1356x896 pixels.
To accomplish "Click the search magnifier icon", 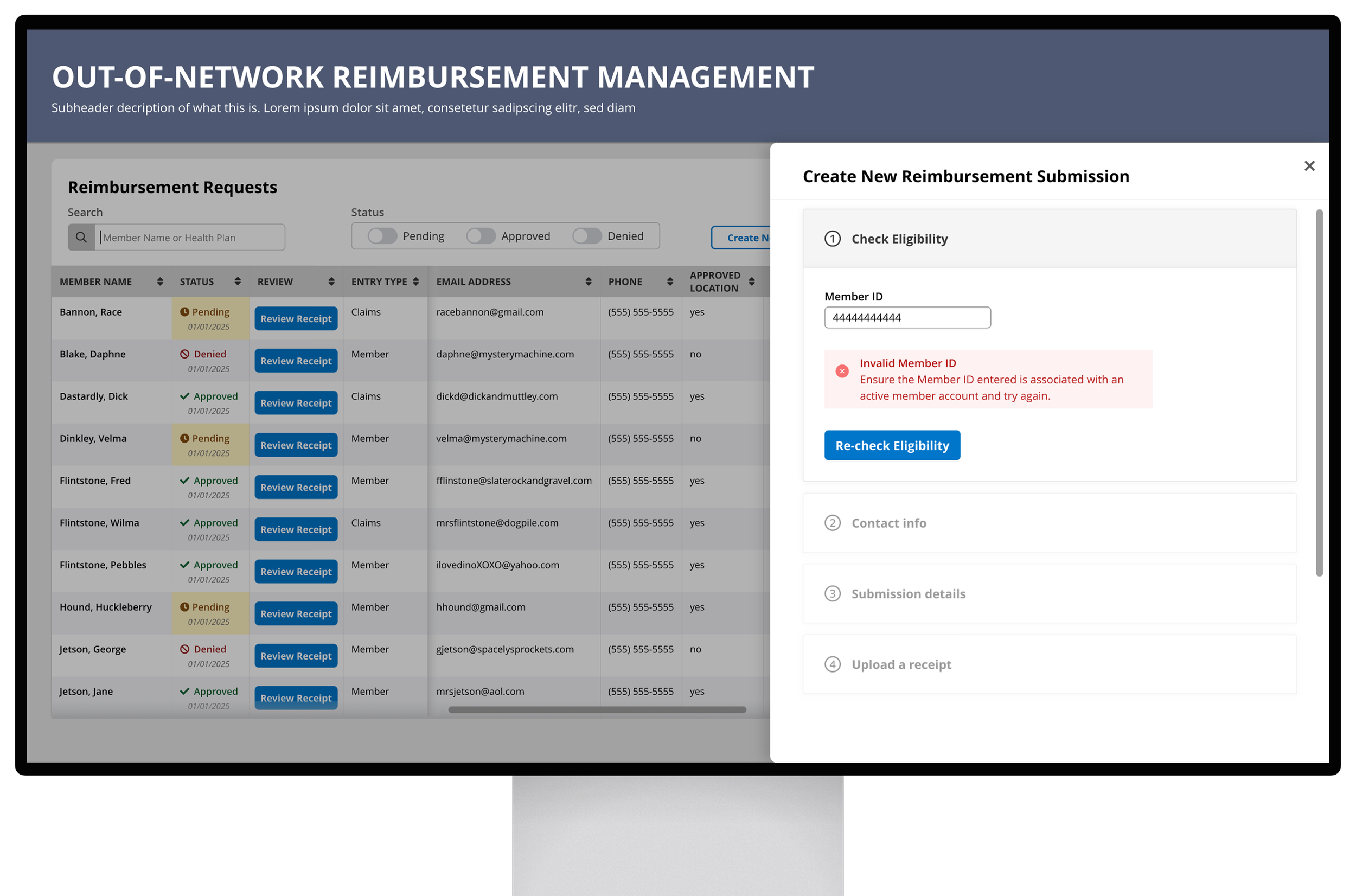I will pyautogui.click(x=81, y=237).
